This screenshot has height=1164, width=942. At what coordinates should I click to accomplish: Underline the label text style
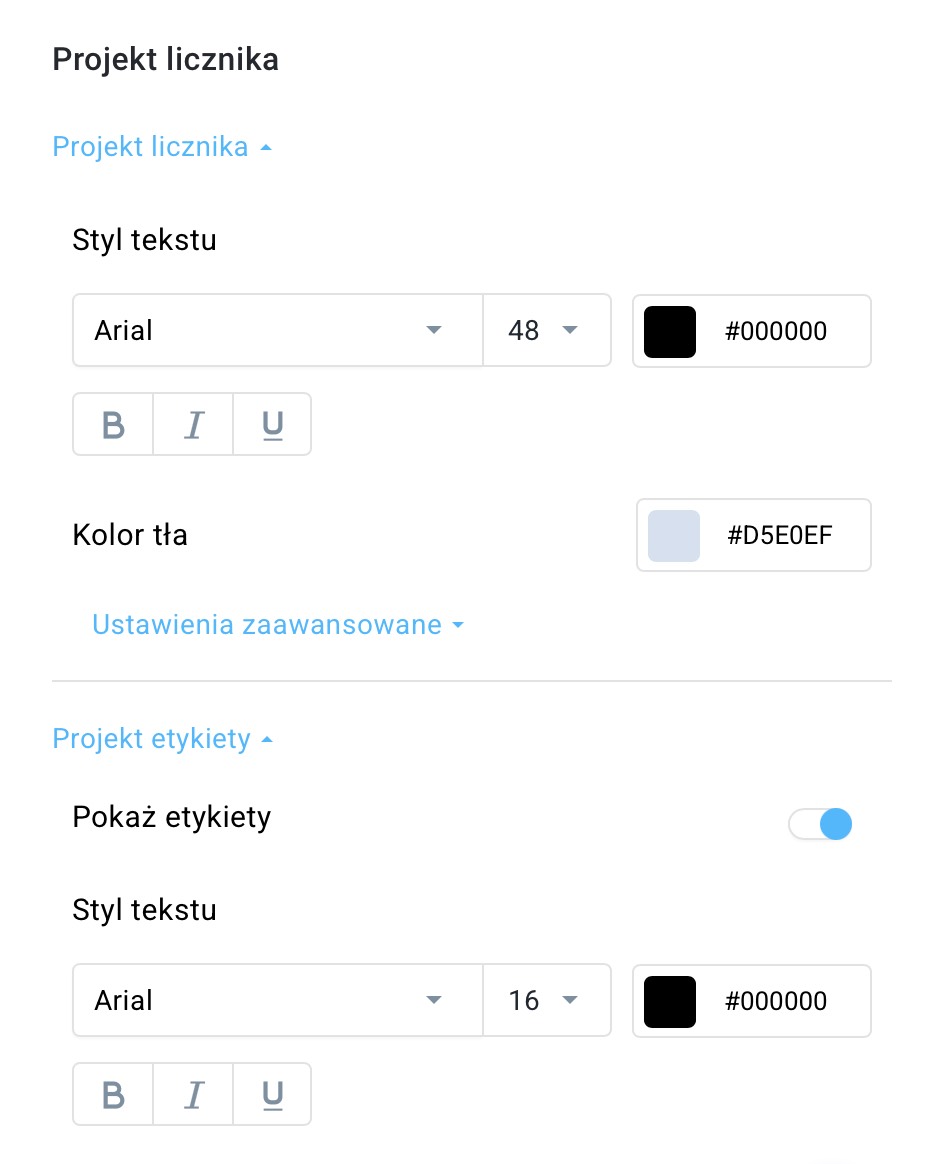(x=272, y=1094)
